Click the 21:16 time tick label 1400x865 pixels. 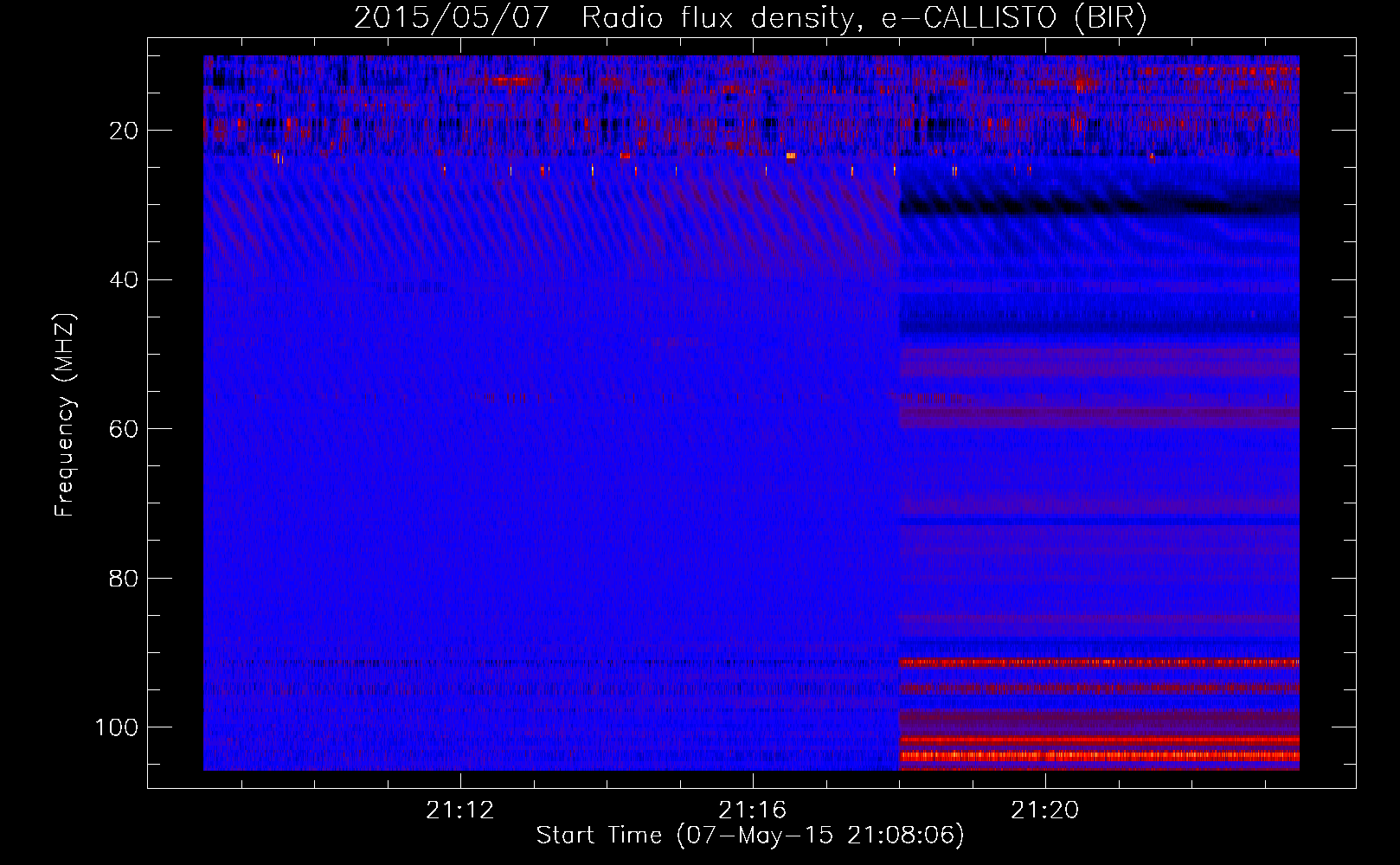(753, 811)
